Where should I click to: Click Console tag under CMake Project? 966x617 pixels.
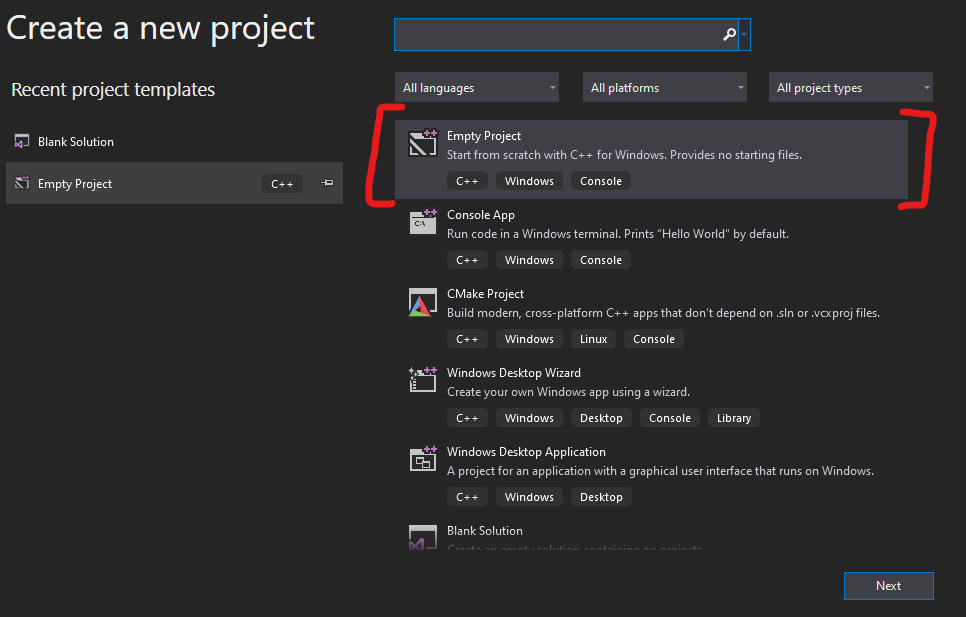point(654,339)
